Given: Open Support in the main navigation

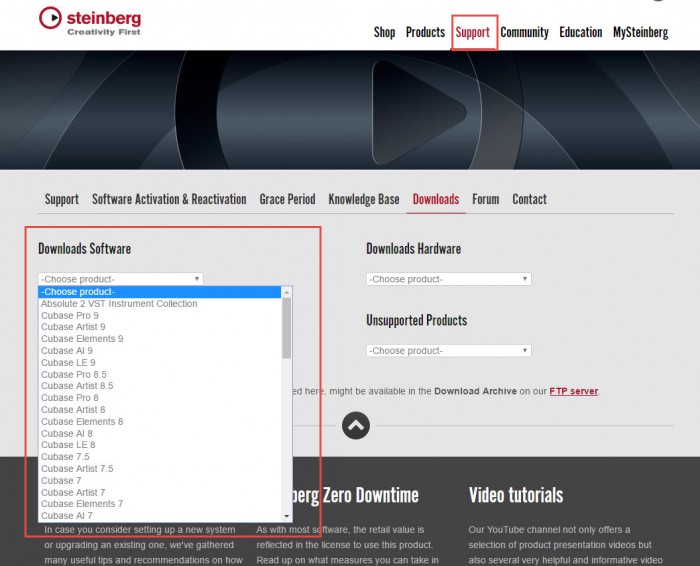Looking at the screenshot, I should (473, 32).
